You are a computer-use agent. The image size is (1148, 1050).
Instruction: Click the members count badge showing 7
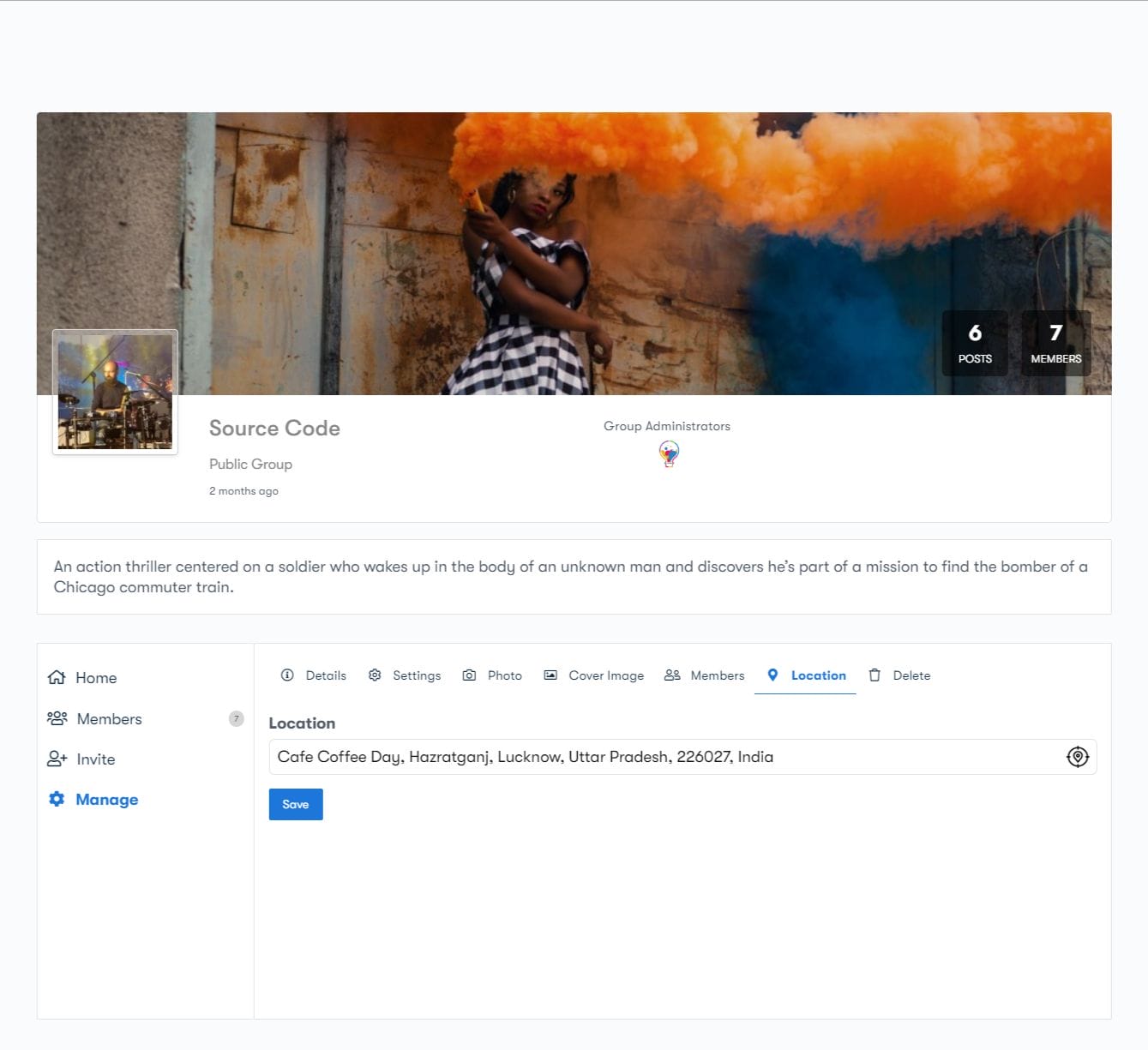click(237, 719)
